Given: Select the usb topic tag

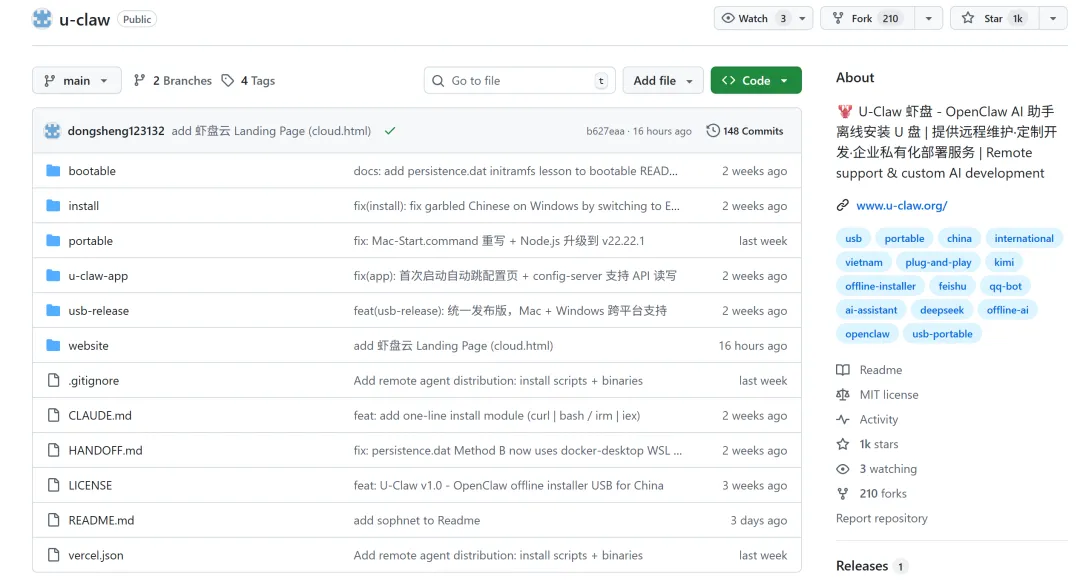Looking at the screenshot, I should click(853, 238).
